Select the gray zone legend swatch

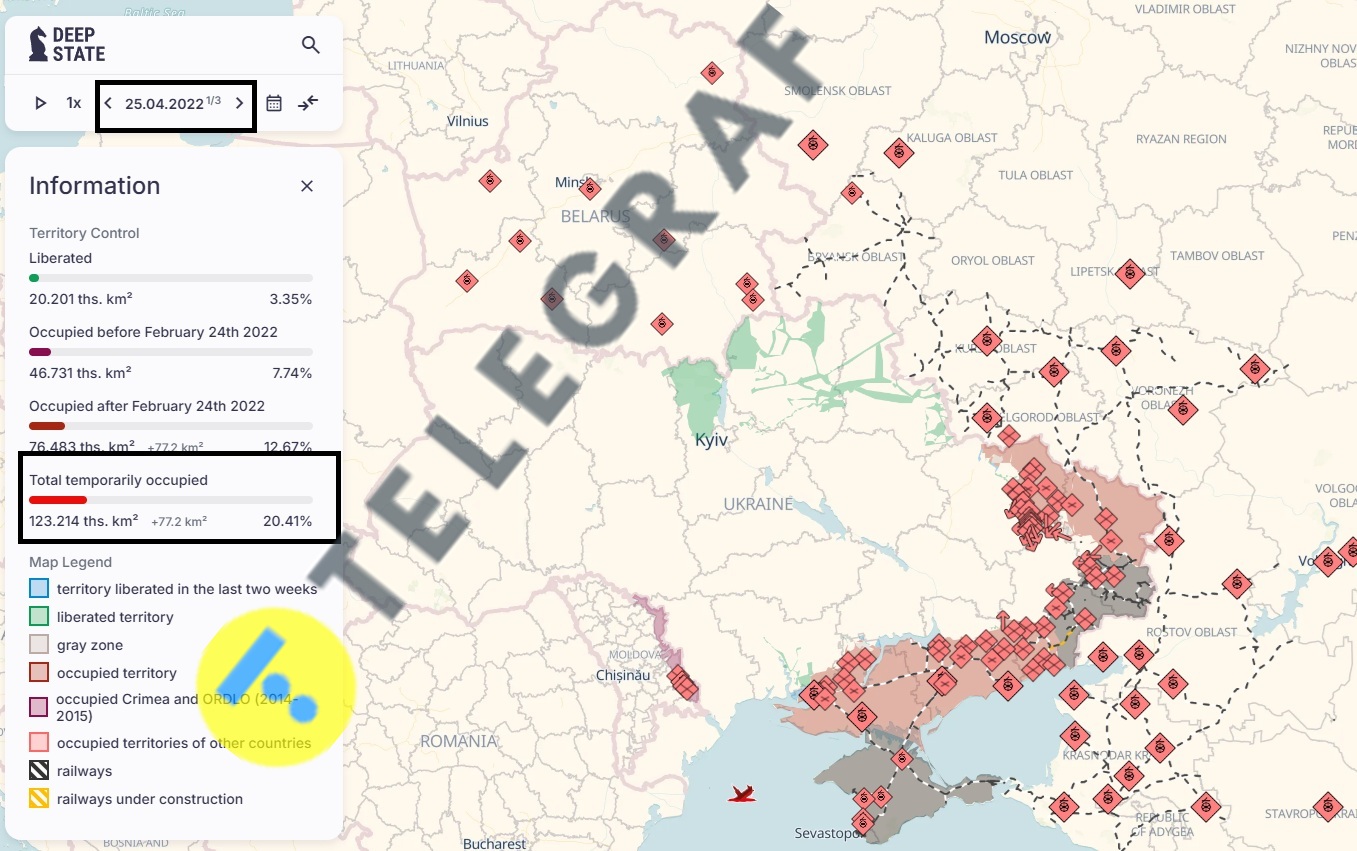pos(39,645)
